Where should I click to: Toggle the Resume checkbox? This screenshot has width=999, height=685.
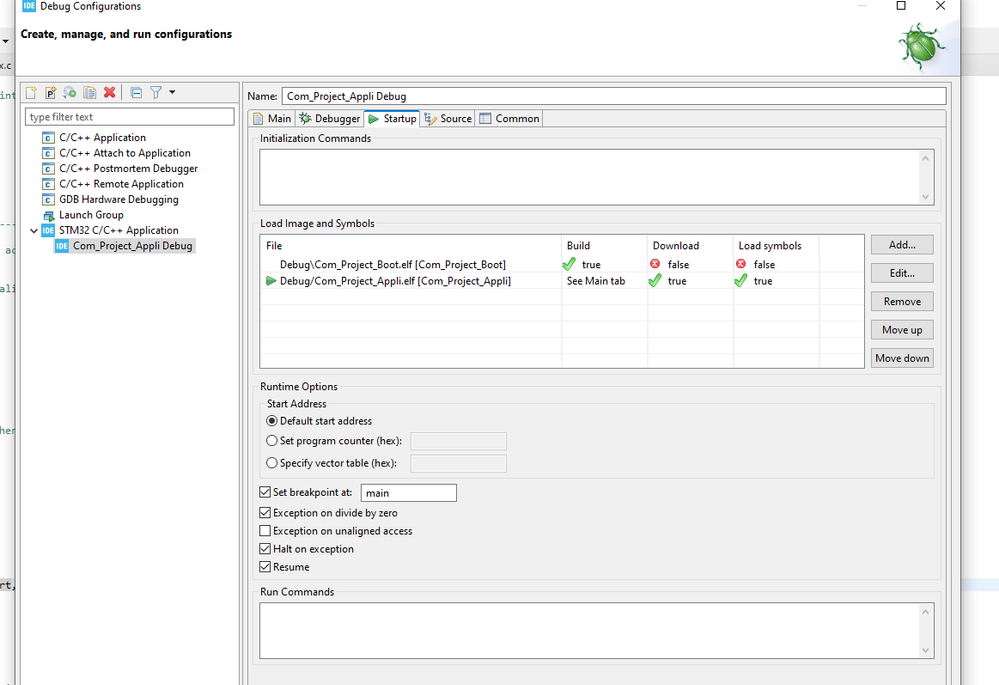(265, 567)
